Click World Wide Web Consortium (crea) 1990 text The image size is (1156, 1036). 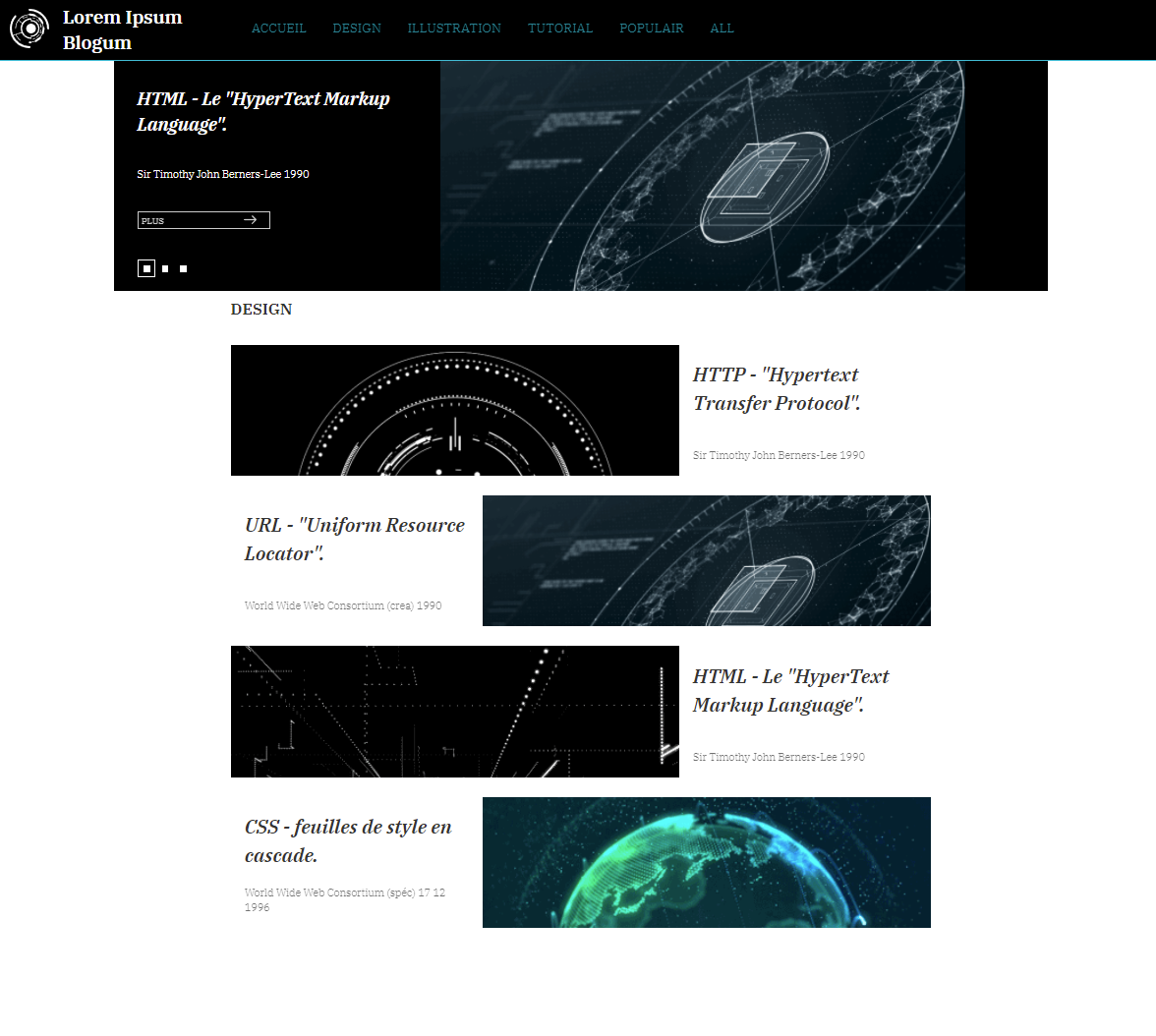[x=343, y=605]
